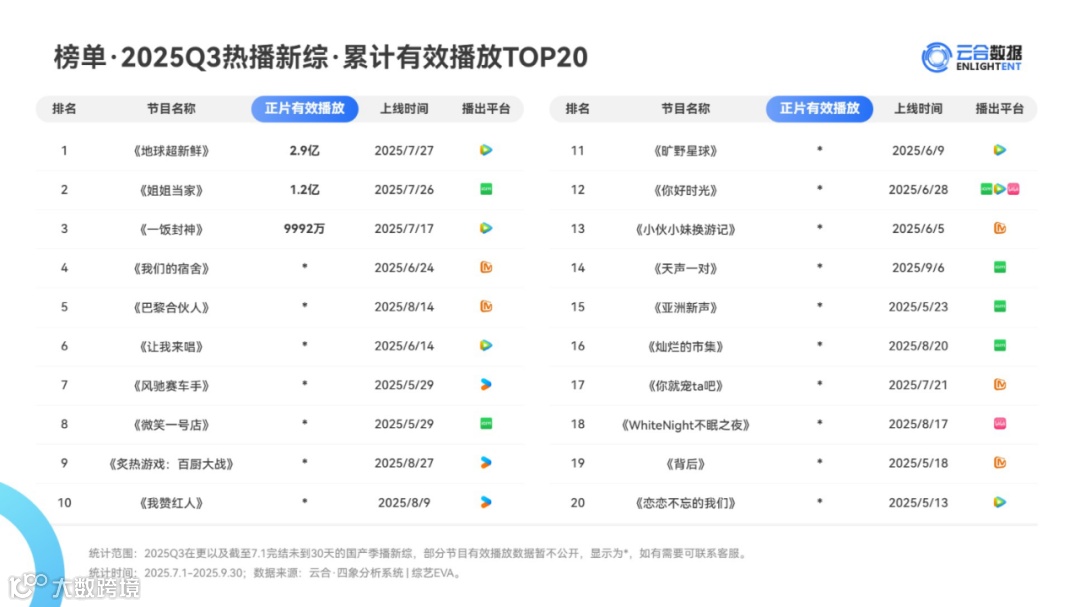1080x607 pixels.
Task: Click the footnote line starting with 统计范围
Action: 419,553
